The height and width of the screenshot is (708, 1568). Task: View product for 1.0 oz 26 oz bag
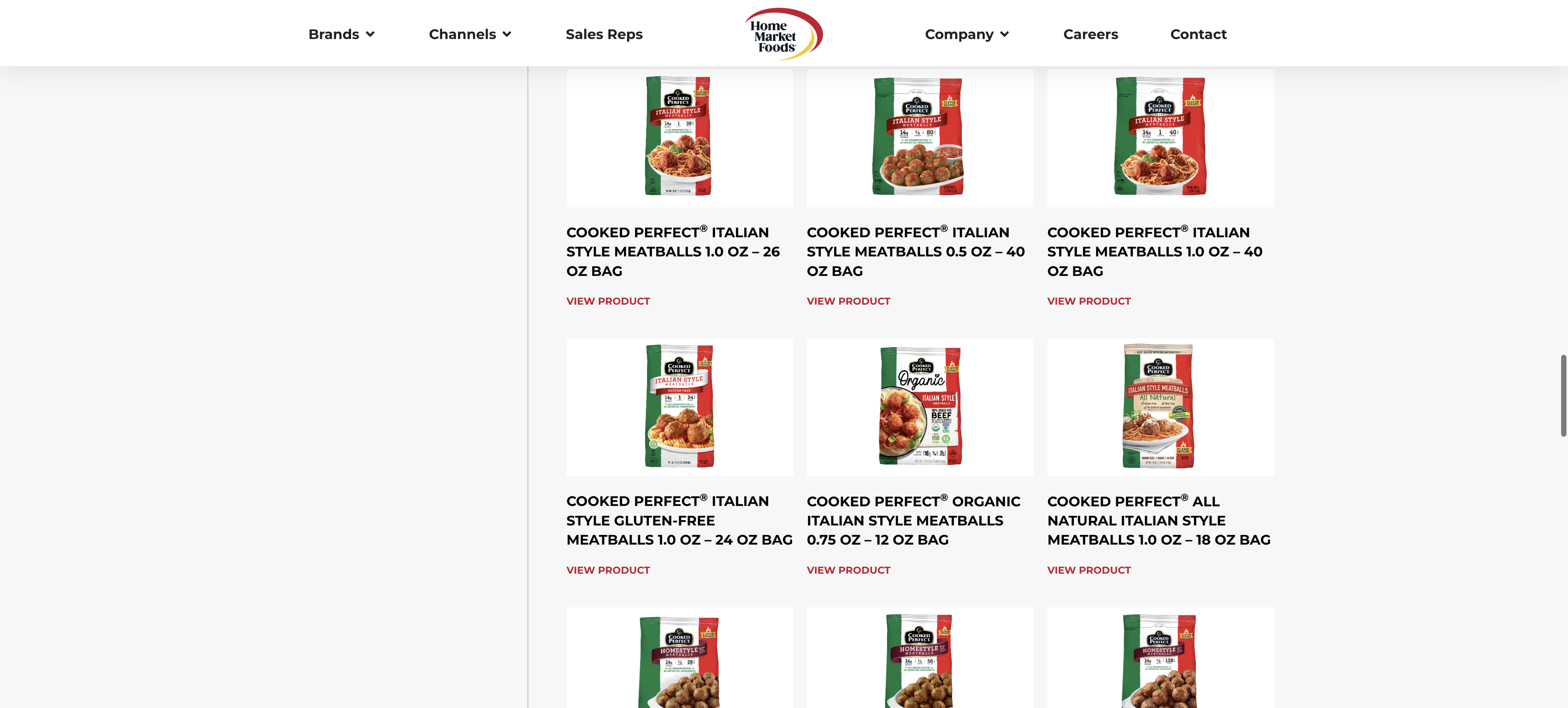point(608,301)
